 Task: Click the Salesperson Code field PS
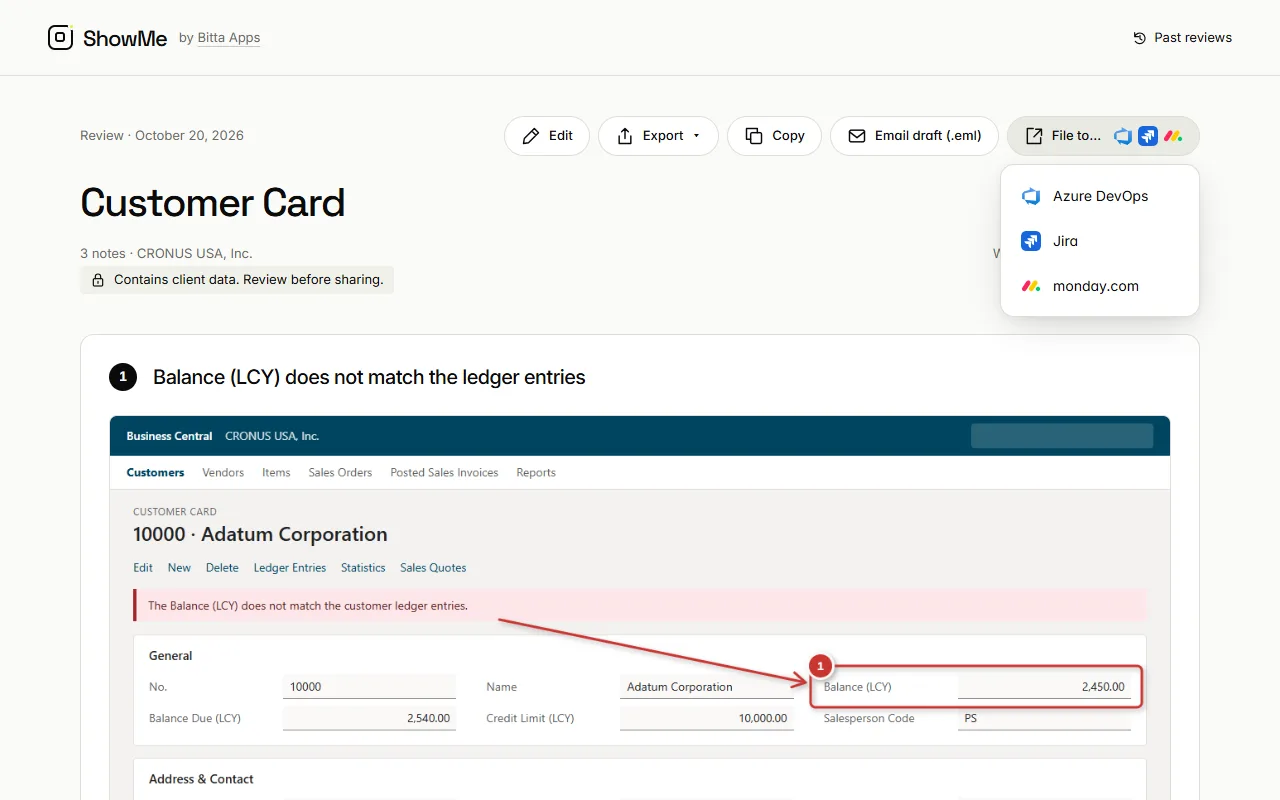(x=1044, y=718)
